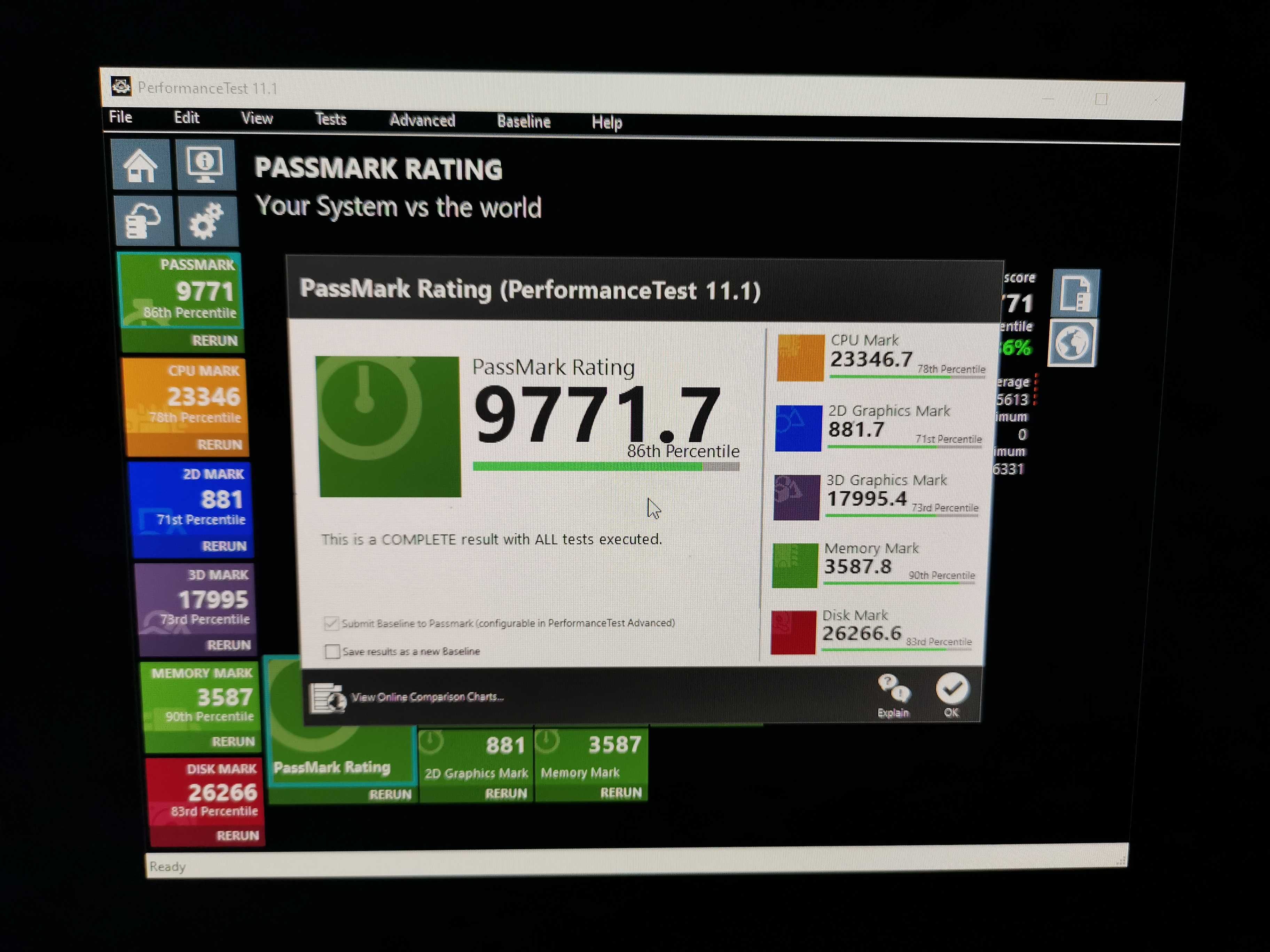Click the Memory Mark 3587 bottom tile
The height and width of the screenshot is (952, 1270).
coord(591,756)
